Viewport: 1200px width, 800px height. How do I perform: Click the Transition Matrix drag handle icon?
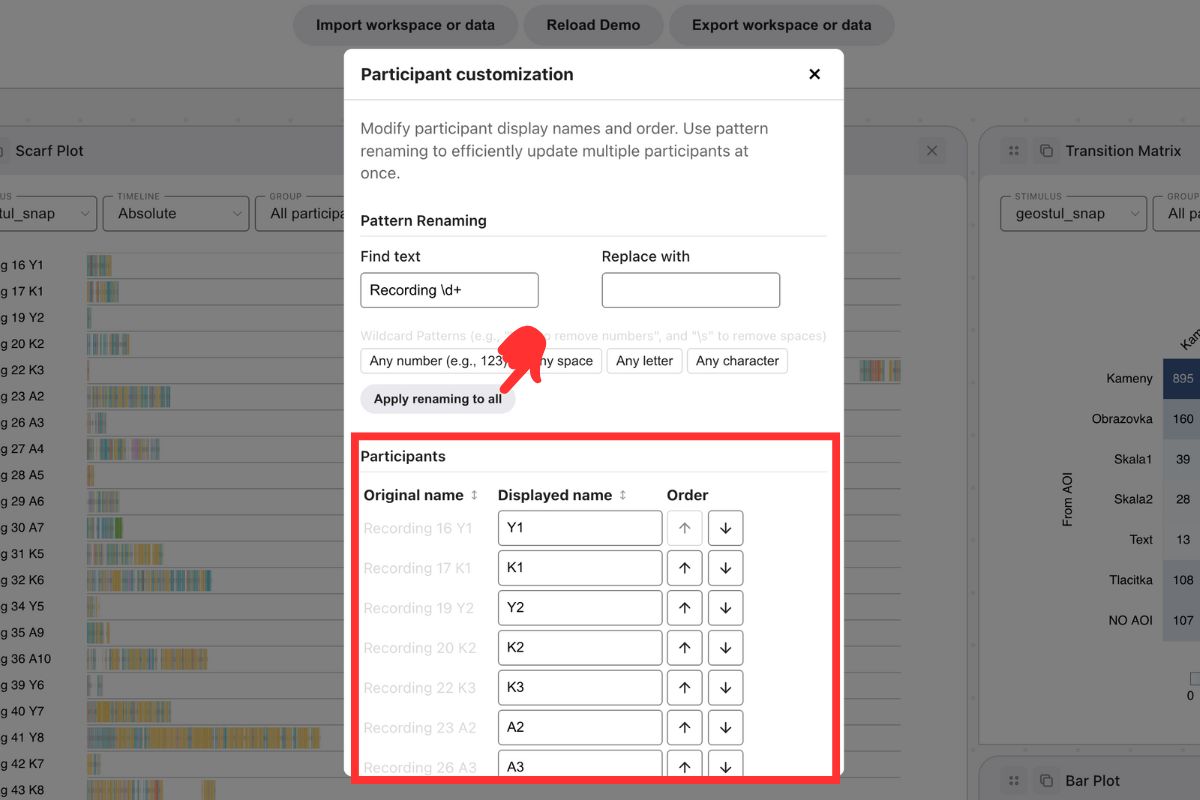pyautogui.click(x=1014, y=150)
